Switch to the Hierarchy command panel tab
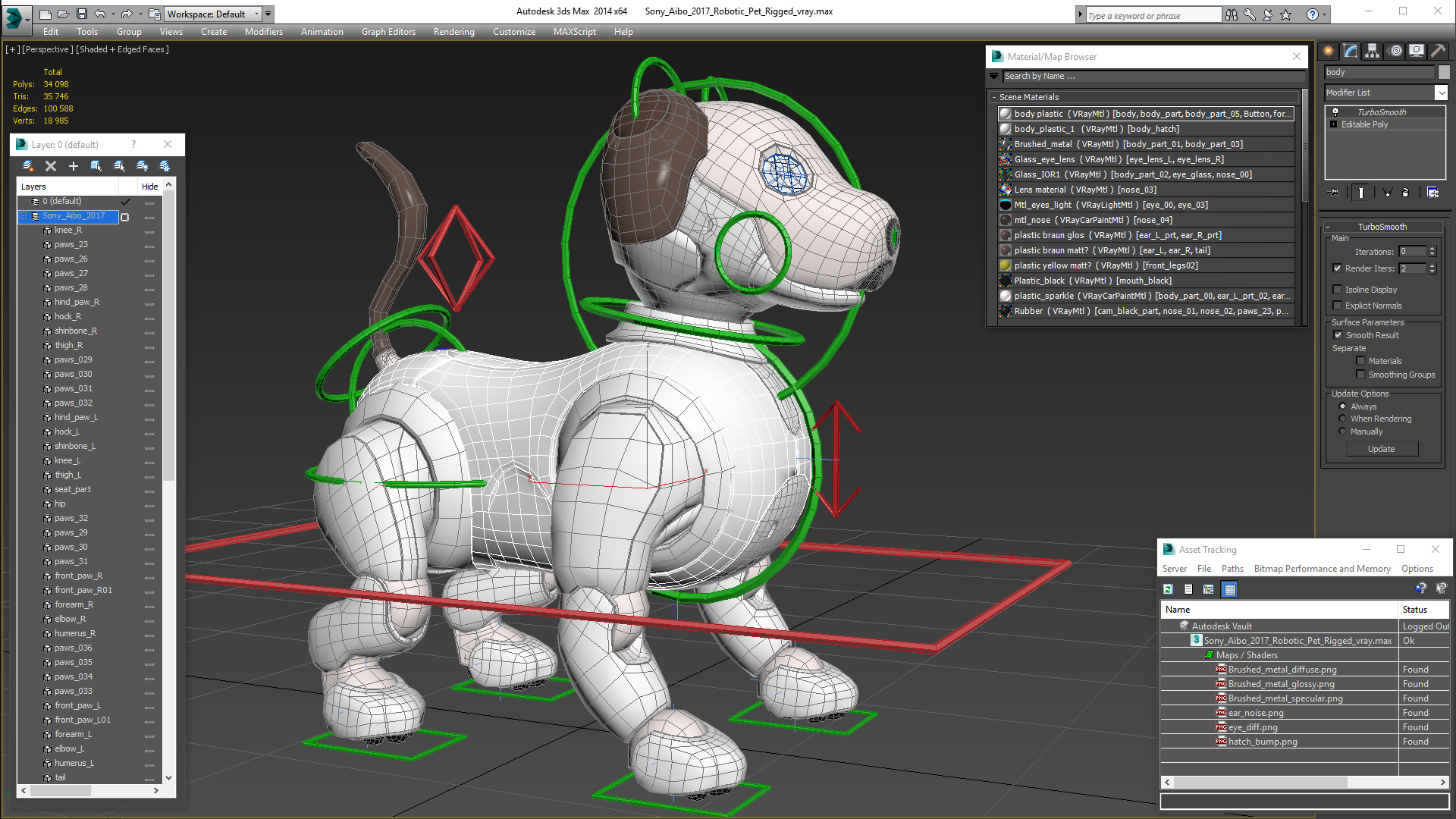The image size is (1456, 819). (x=1373, y=51)
